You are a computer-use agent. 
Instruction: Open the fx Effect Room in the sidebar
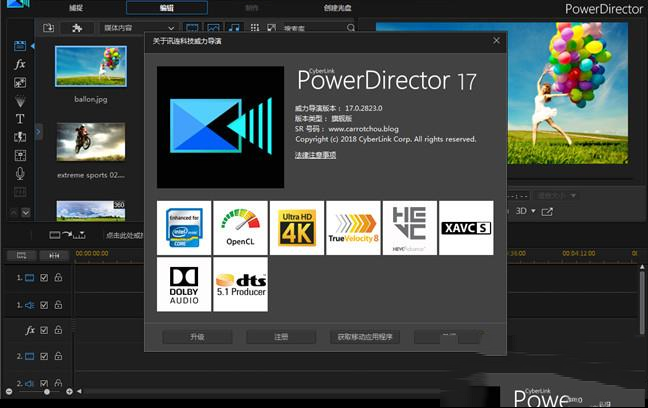pyautogui.click(x=19, y=64)
